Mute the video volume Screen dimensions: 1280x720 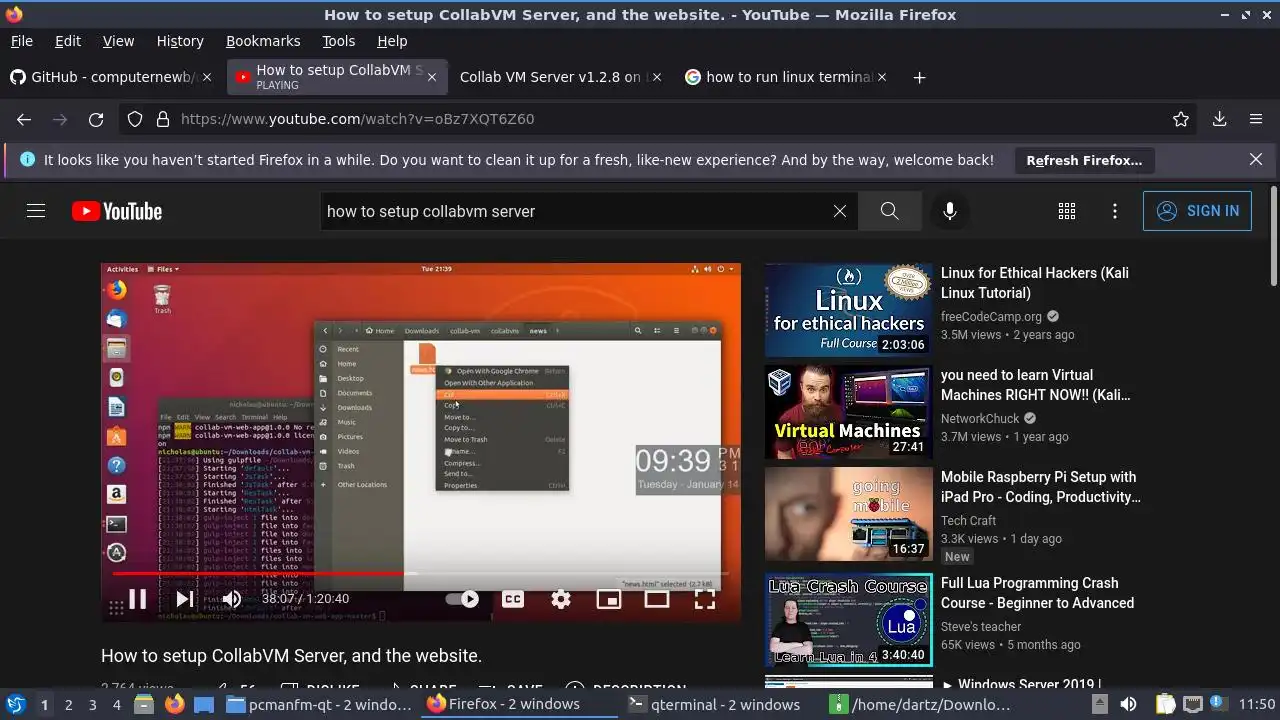tap(232, 599)
